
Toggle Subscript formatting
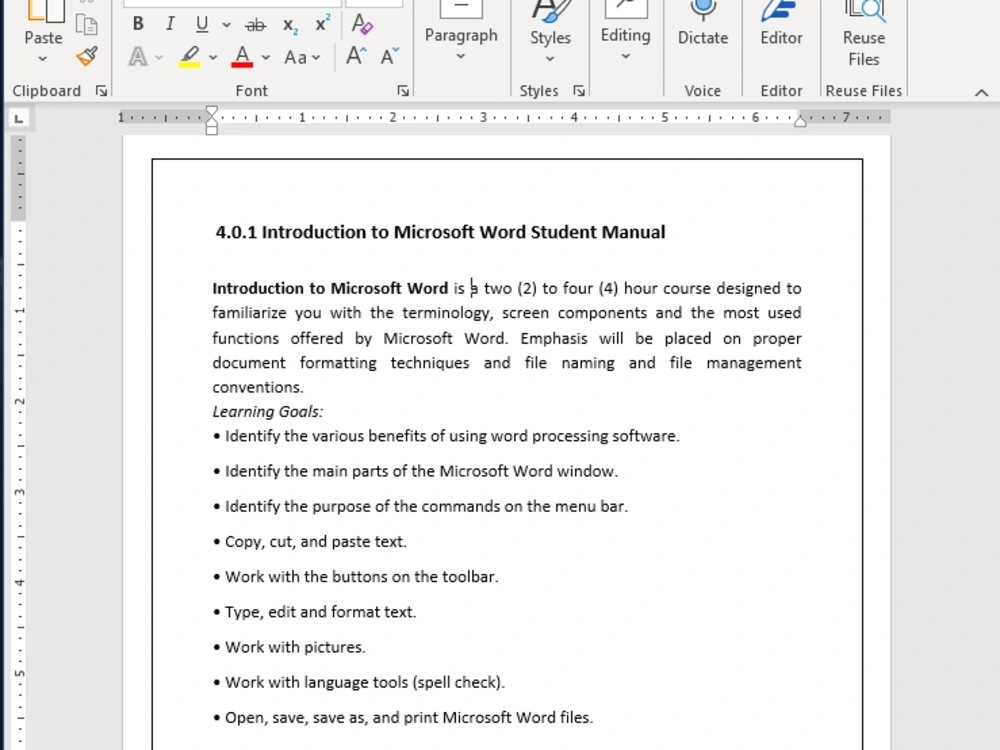tap(290, 25)
